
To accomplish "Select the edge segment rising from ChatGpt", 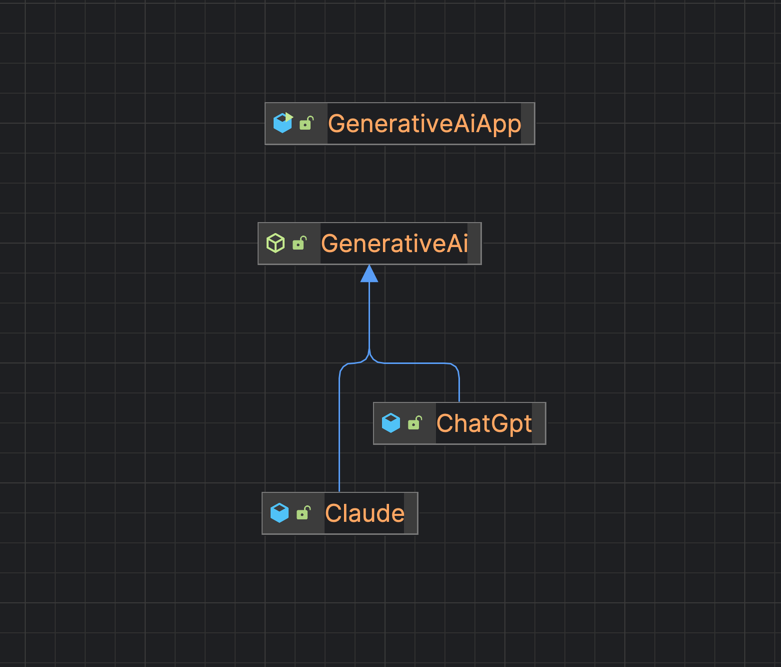I will (459, 385).
